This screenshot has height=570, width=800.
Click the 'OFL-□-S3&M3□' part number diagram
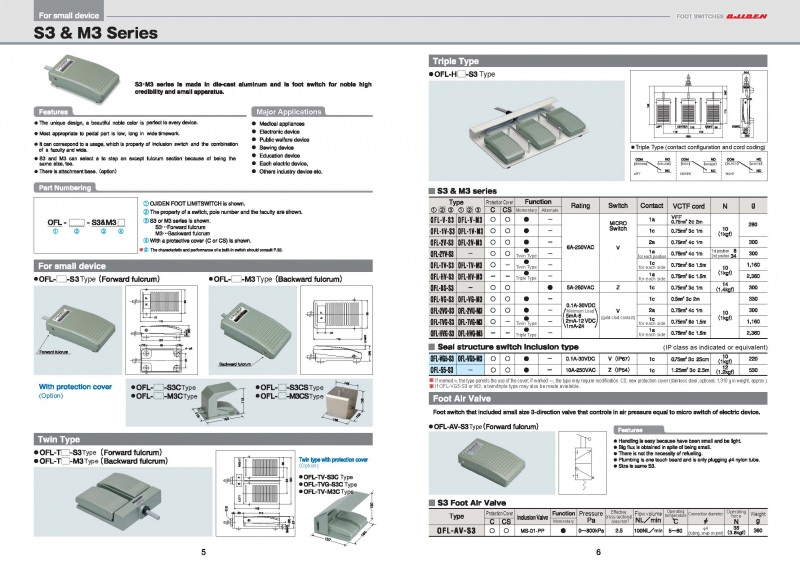point(86,226)
